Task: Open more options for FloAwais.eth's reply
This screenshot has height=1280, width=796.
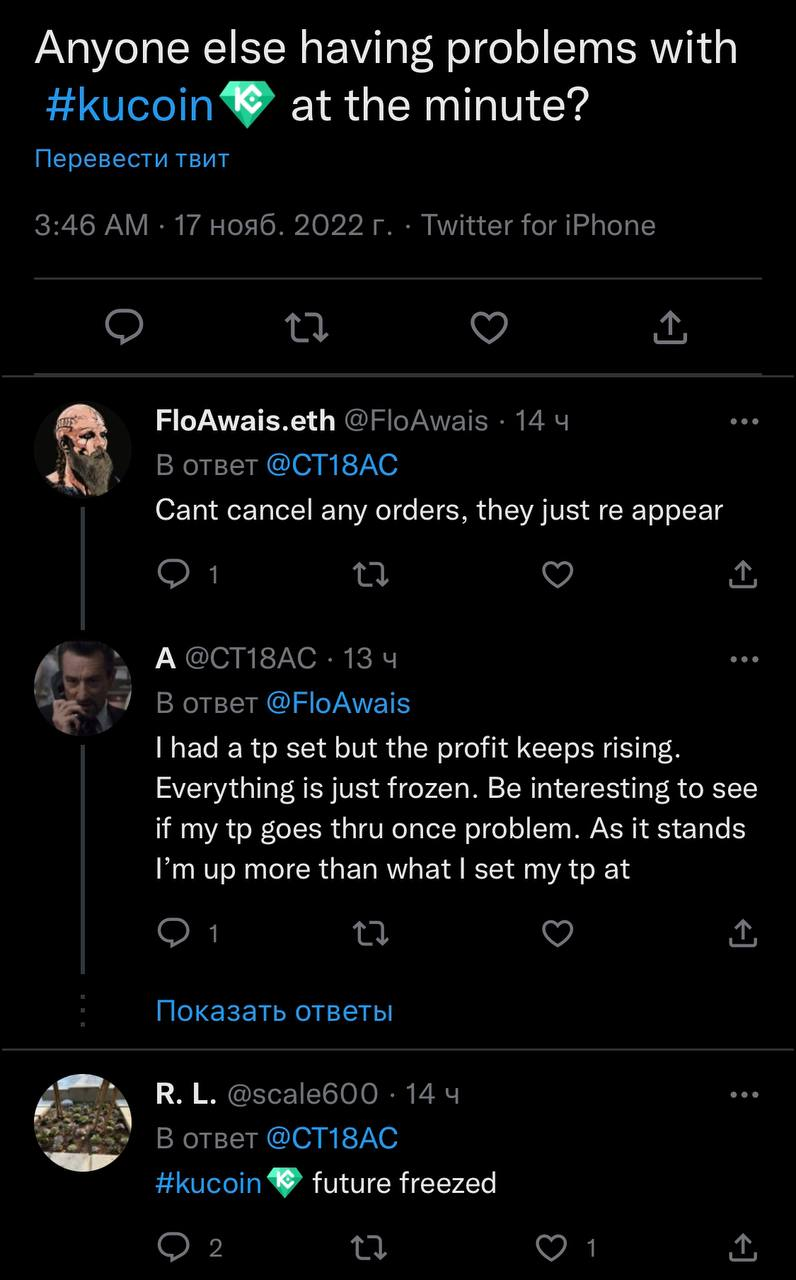Action: tap(744, 421)
